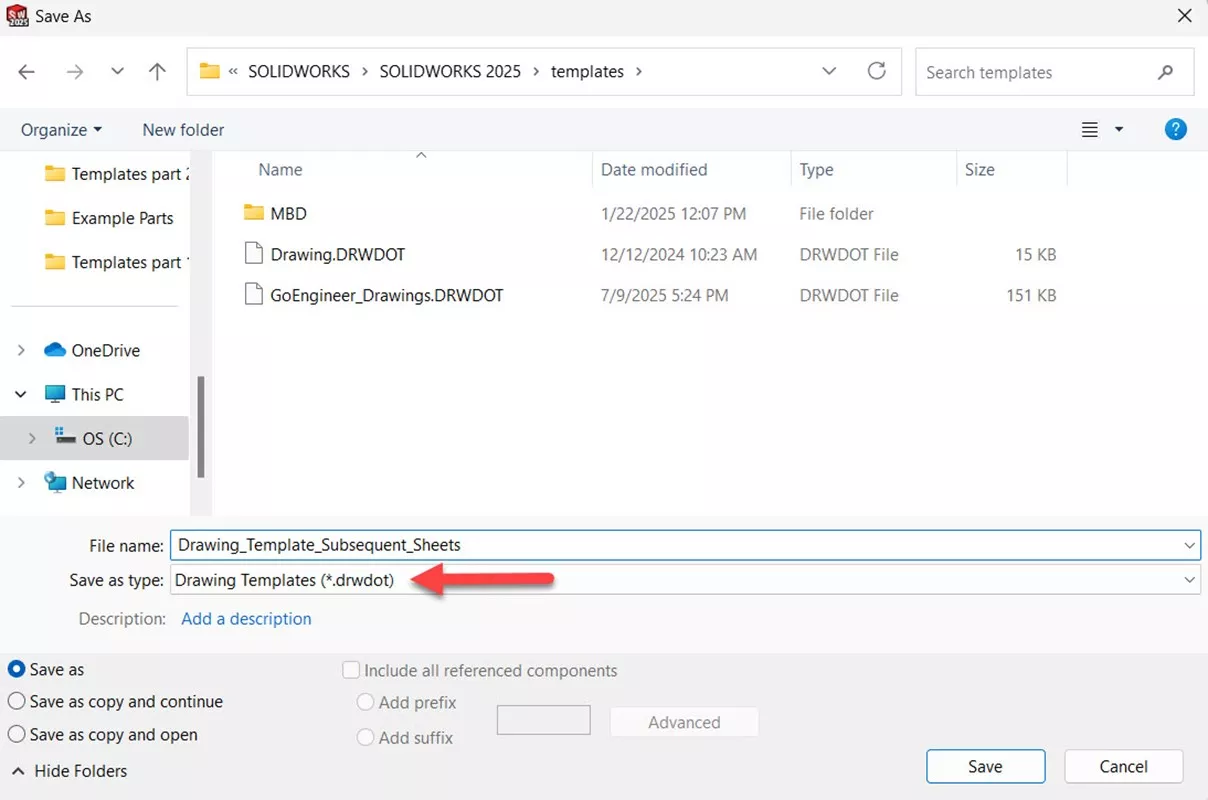Open the Organize menu
The height and width of the screenshot is (800, 1208).
(x=61, y=130)
